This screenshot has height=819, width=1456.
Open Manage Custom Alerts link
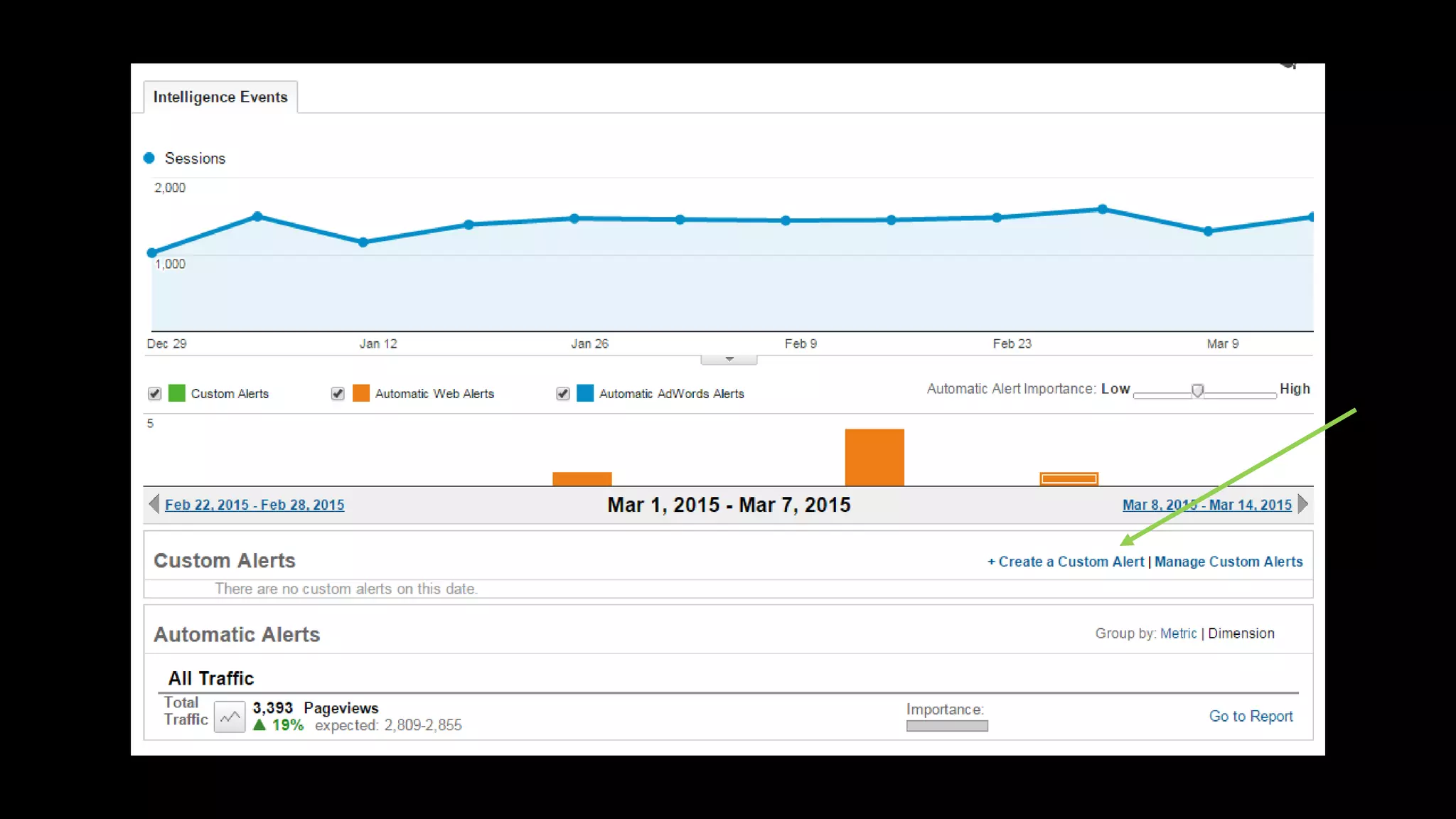(1228, 562)
